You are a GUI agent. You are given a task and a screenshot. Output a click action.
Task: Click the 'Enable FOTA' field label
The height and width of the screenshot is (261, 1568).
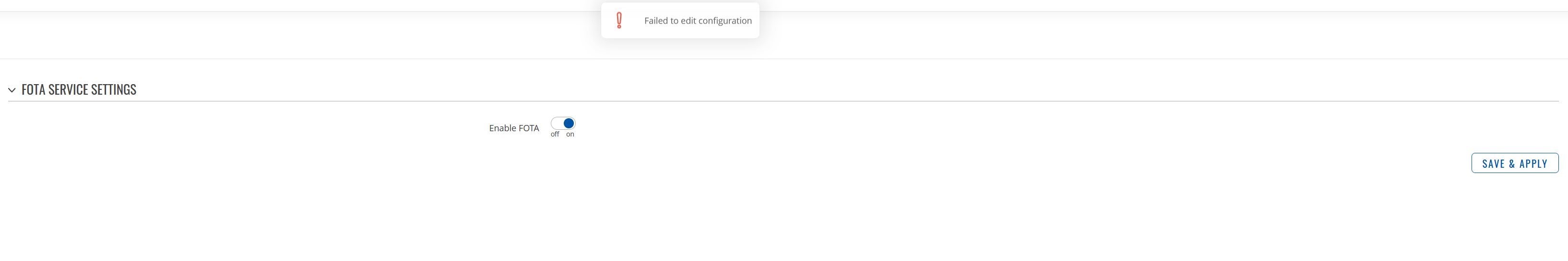point(514,128)
